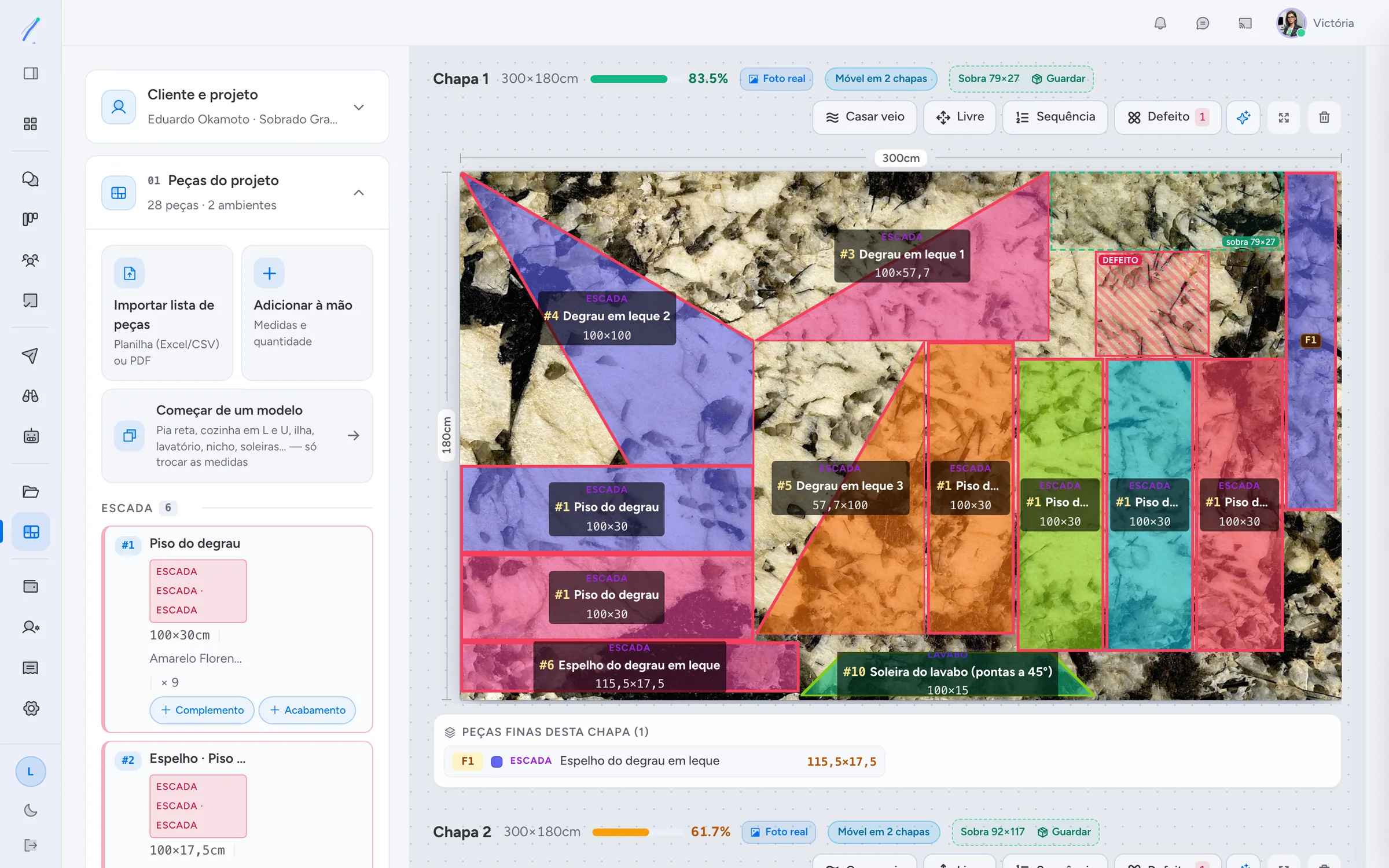Image resolution: width=1389 pixels, height=868 pixels.
Task: Open the kanban board icon in sidebar
Action: tap(31, 219)
